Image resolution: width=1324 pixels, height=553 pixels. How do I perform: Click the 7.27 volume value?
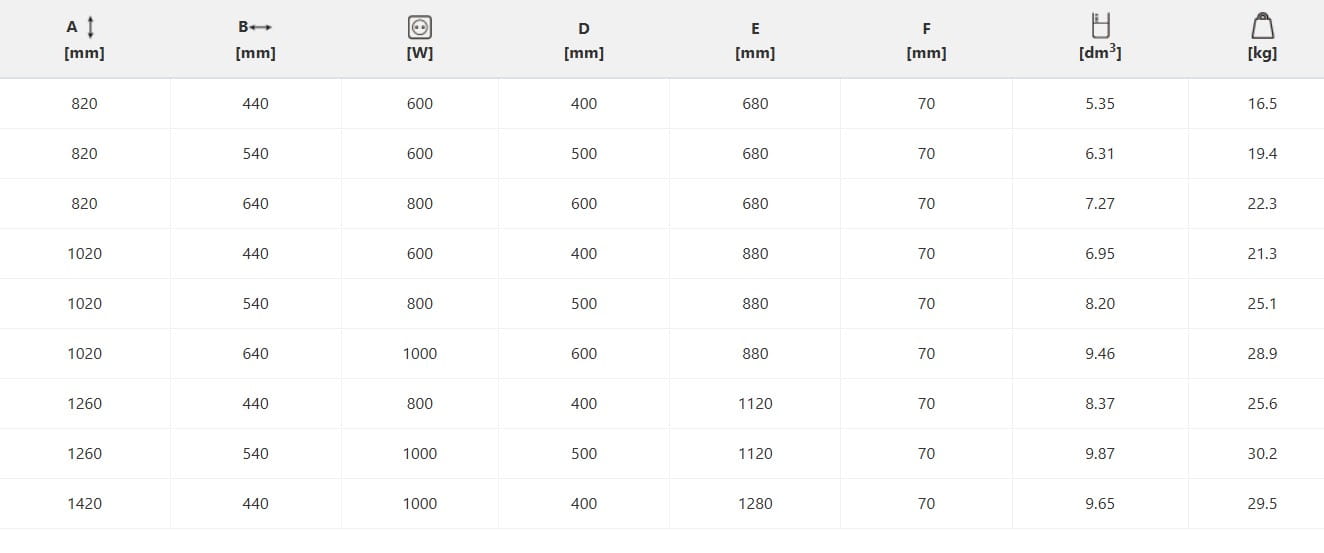point(1100,204)
